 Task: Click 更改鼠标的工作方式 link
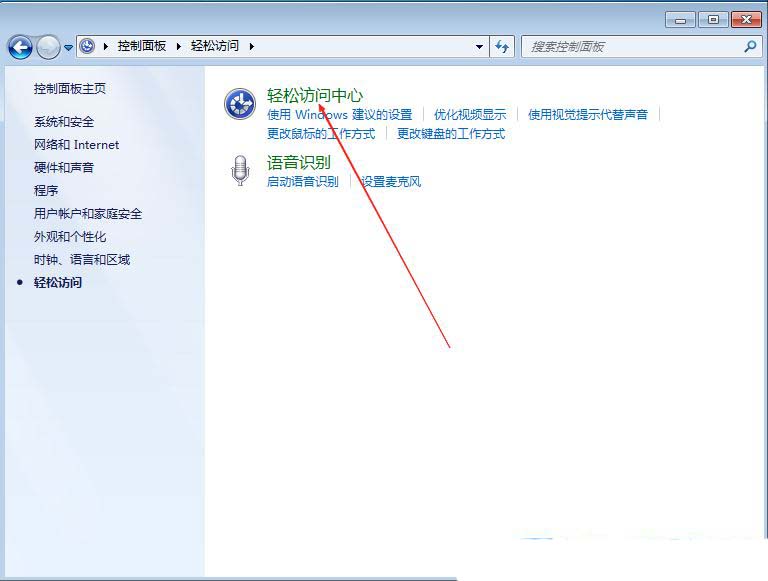coord(321,134)
